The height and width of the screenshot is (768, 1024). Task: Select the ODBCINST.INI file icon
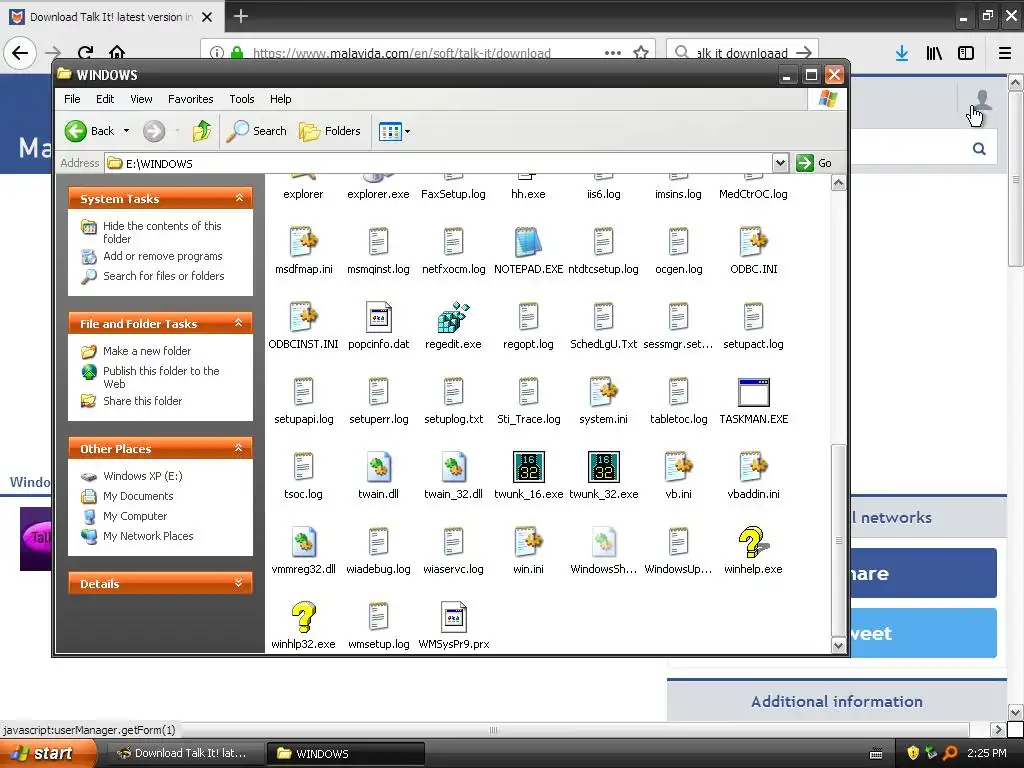click(x=304, y=317)
